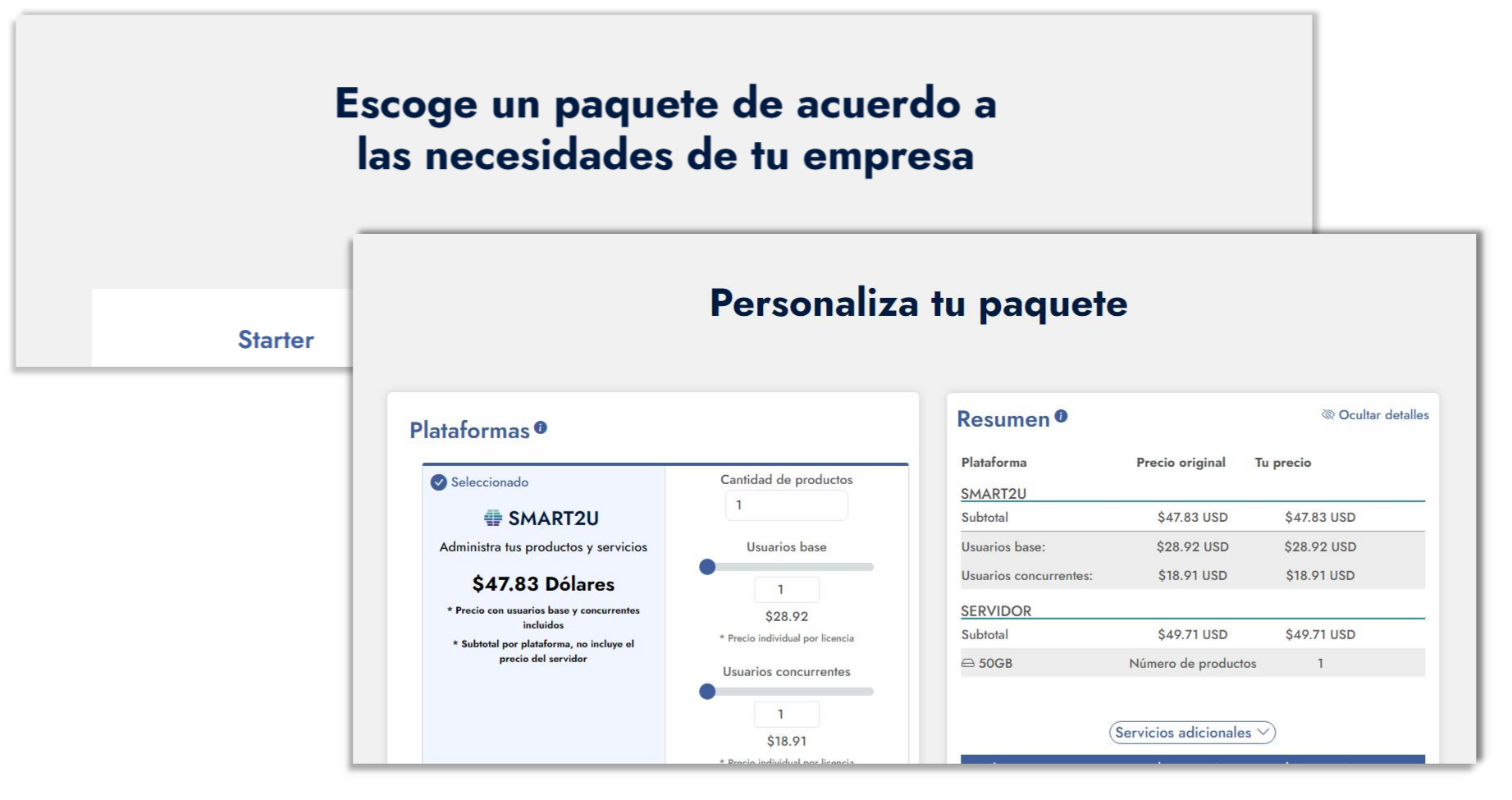Click the 50GB storage drive icon
Screen dimensions: 1512x800
[968, 663]
